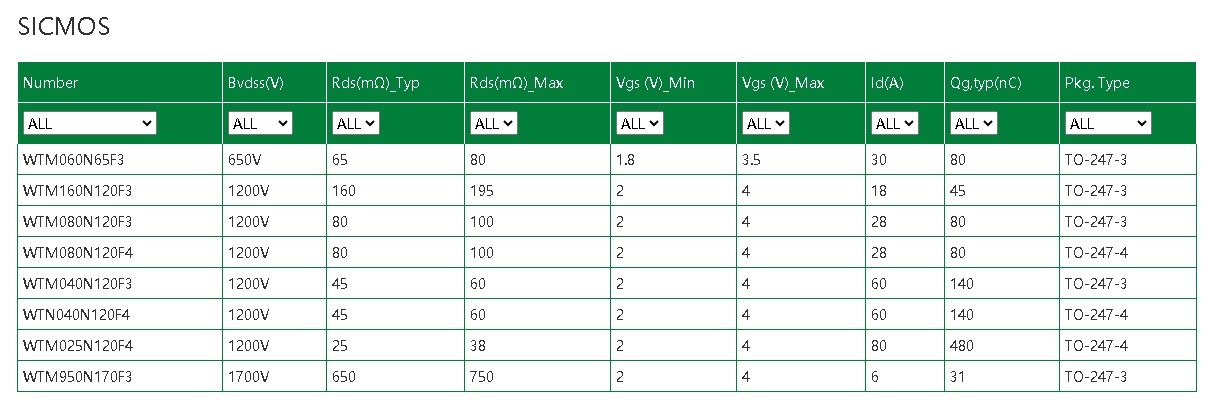The width and height of the screenshot is (1215, 416).
Task: Open the Vgs (V)_Max filter dropdown
Action: coord(765,123)
